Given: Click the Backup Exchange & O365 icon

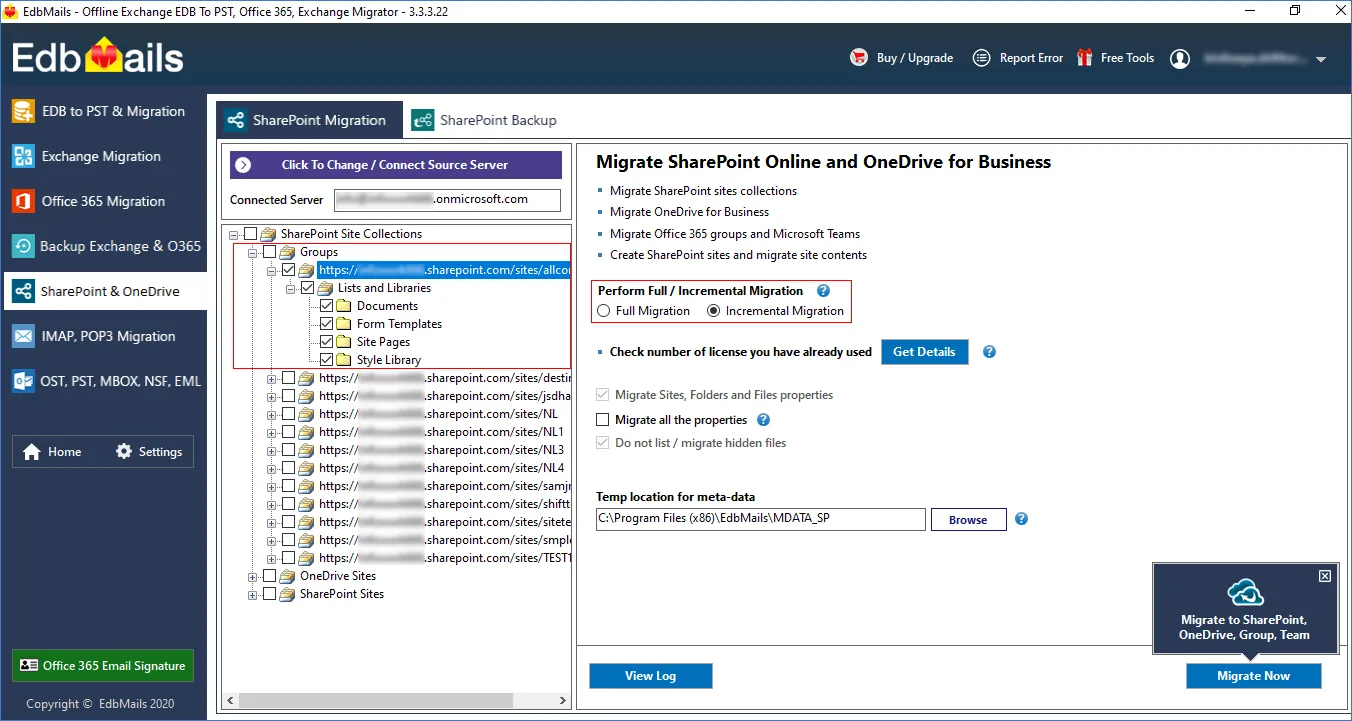Looking at the screenshot, I should [23, 246].
